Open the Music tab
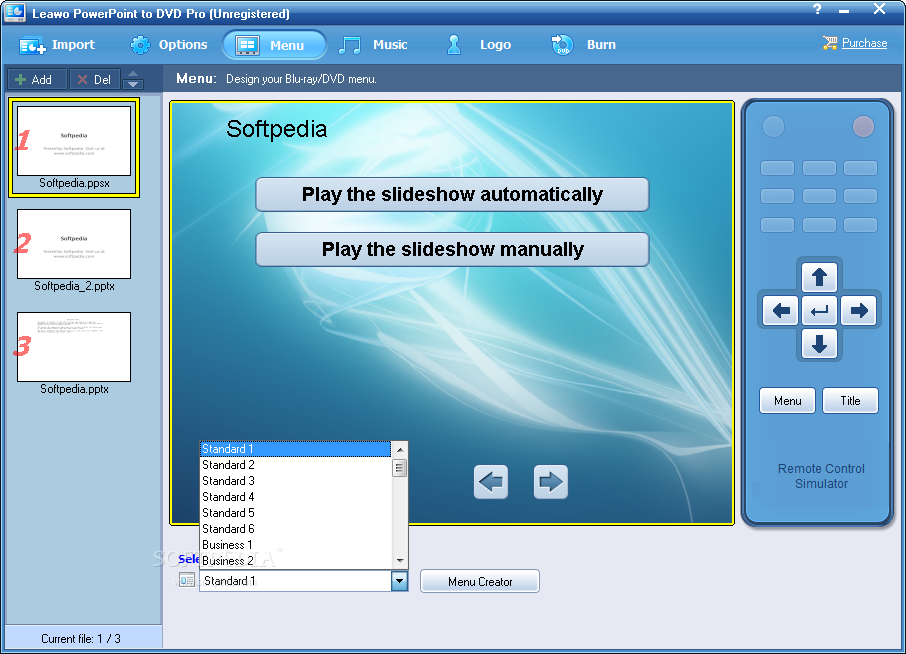906x654 pixels. click(x=373, y=45)
